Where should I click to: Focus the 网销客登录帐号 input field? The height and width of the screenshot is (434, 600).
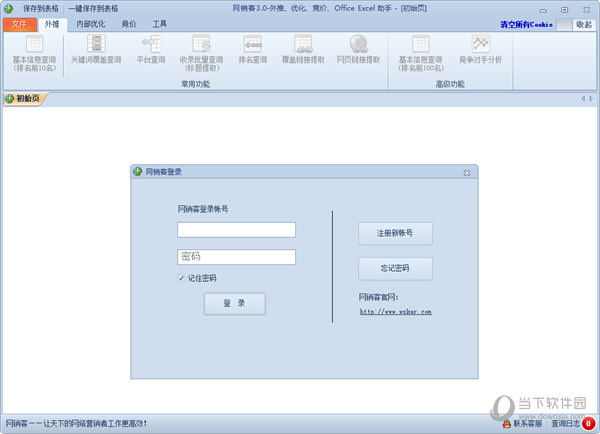tap(236, 230)
